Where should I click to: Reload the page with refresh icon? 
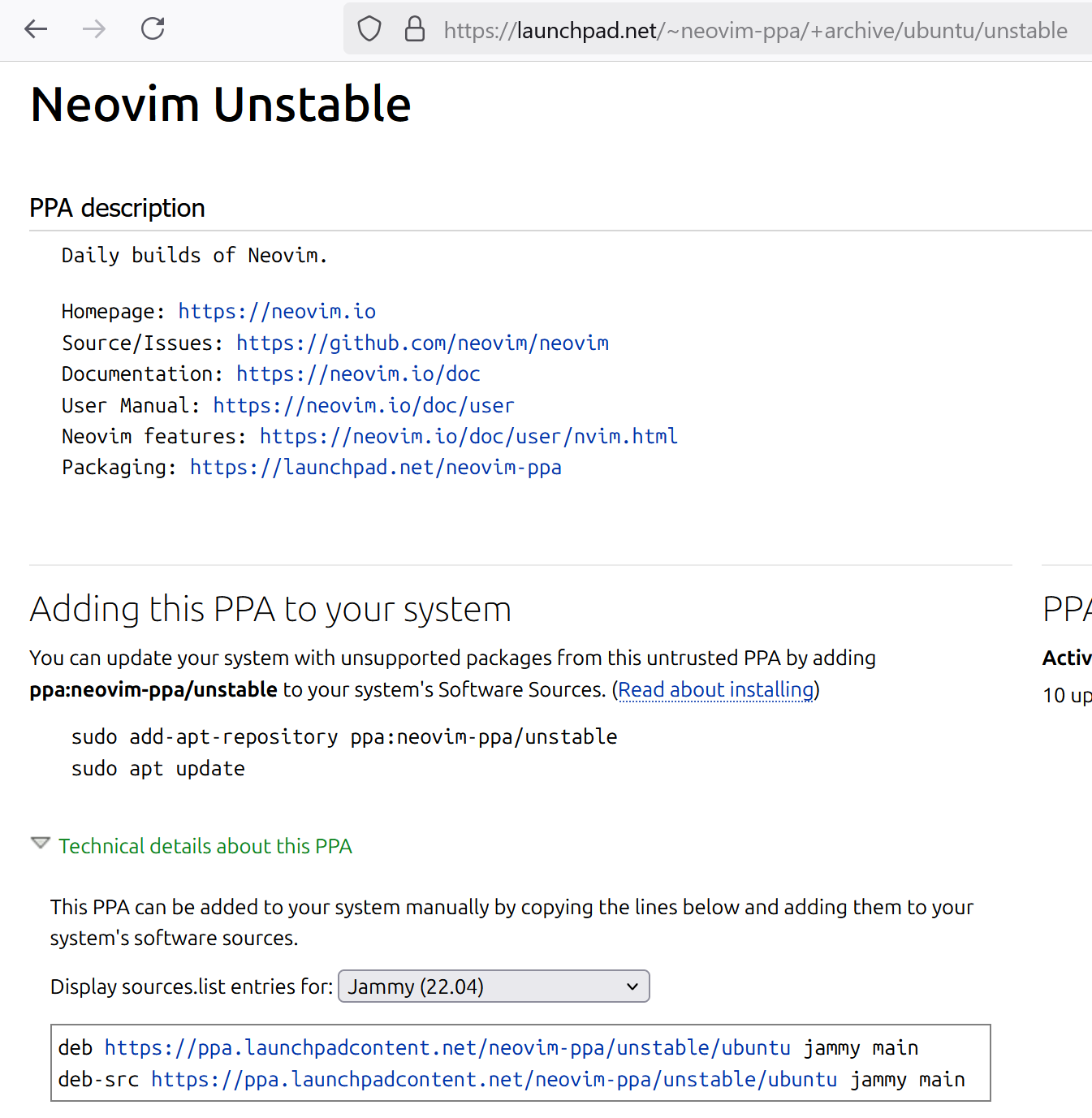[x=153, y=29]
